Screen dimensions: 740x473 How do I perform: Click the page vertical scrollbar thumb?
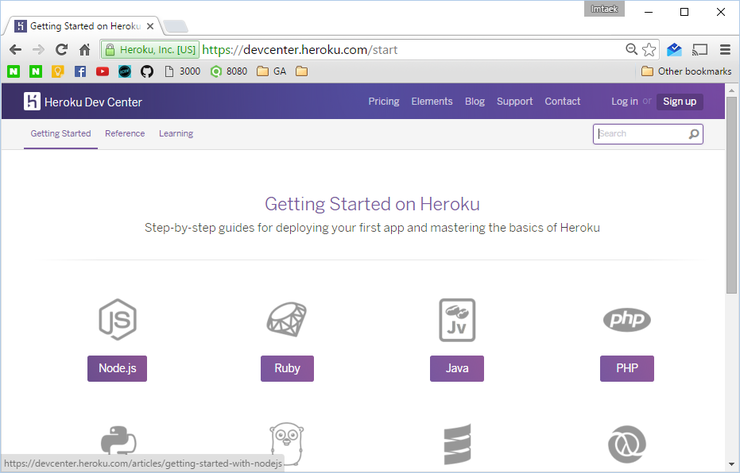732,195
